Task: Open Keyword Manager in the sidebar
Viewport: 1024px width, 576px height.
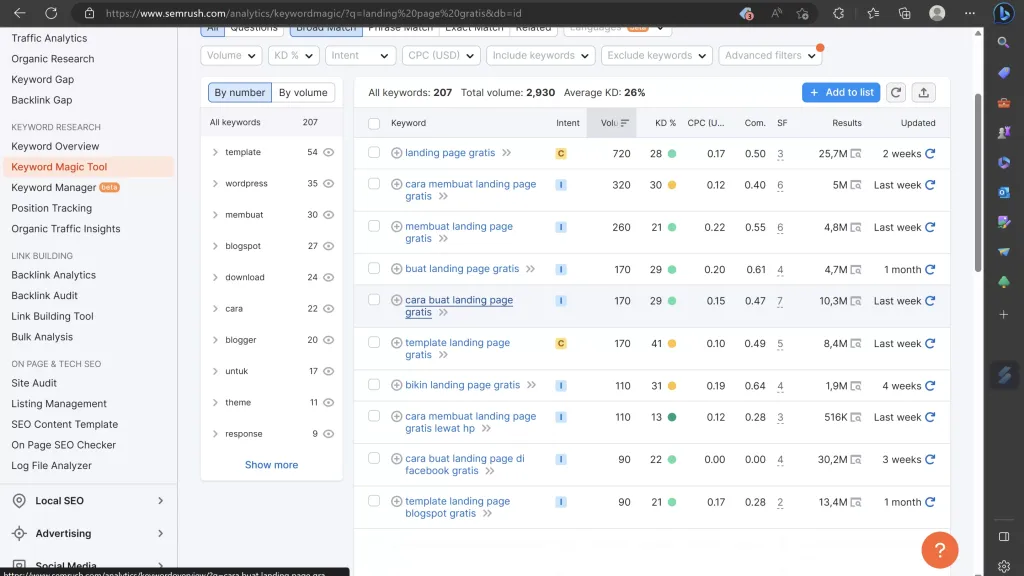Action: [x=54, y=187]
